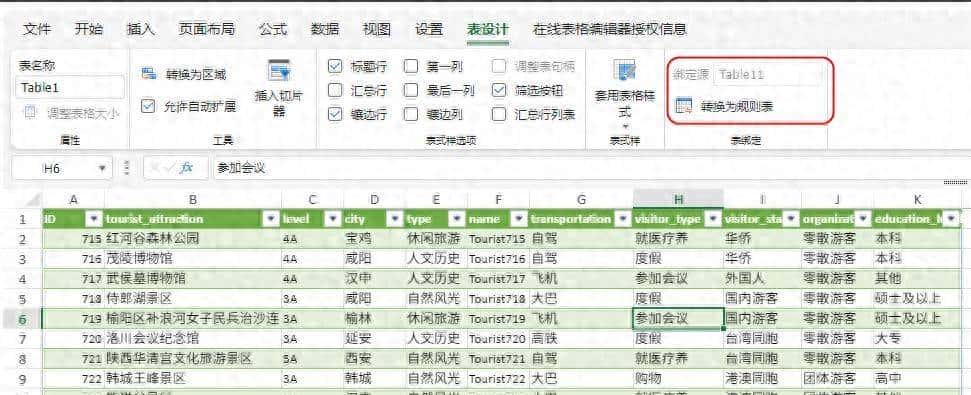Open the visitor_type filter dropdown

[x=713, y=219]
